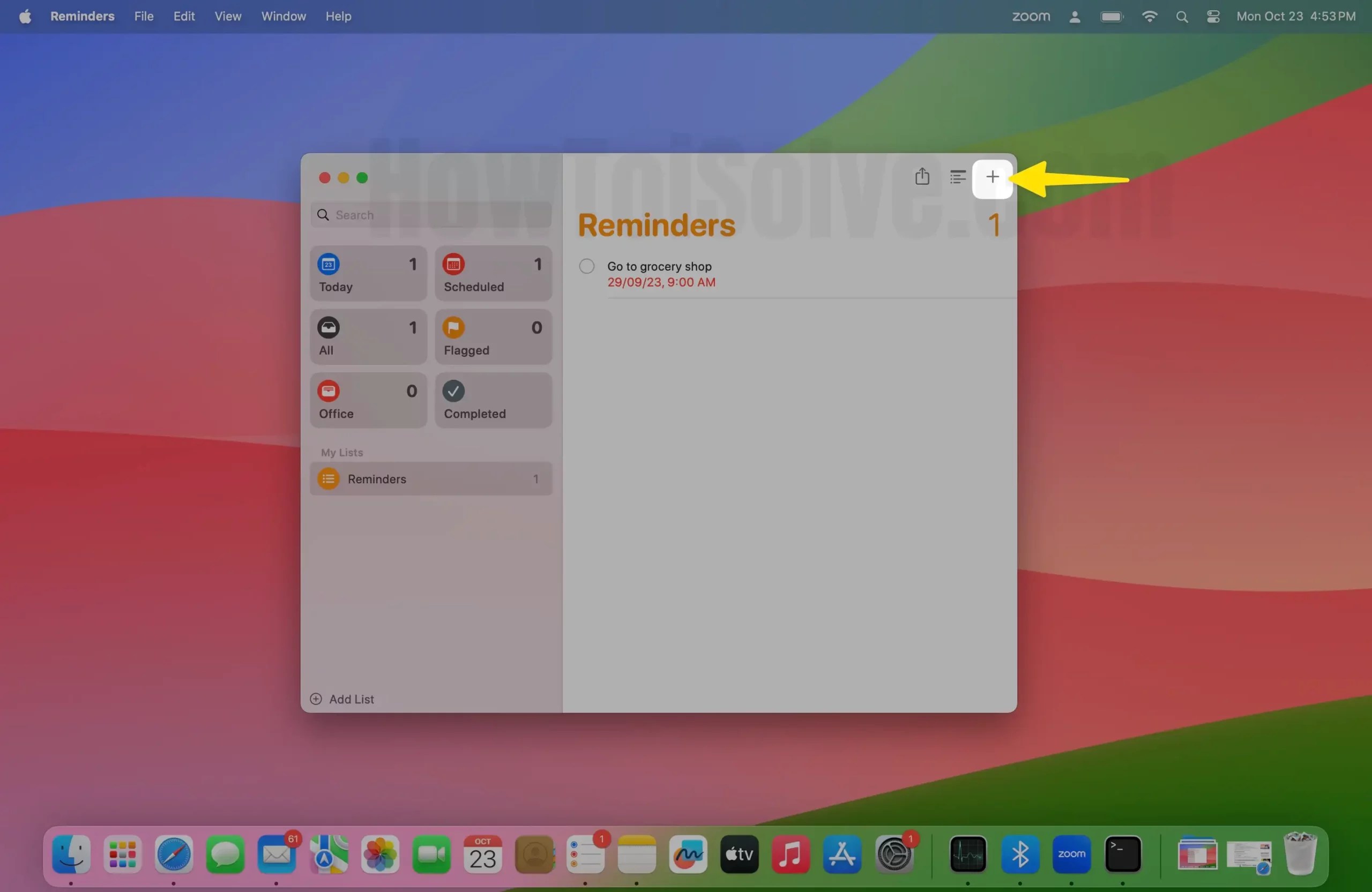Mark 'Go to grocery shop' as completed
The height and width of the screenshot is (892, 1372).
pyautogui.click(x=586, y=266)
